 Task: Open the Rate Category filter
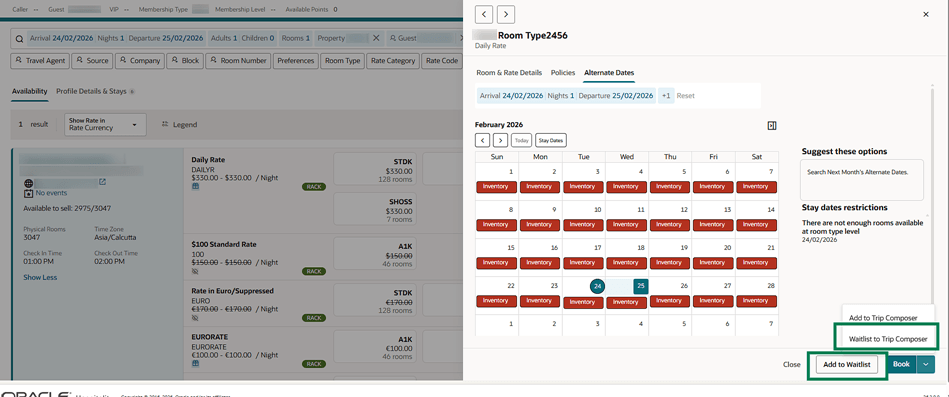(x=393, y=61)
